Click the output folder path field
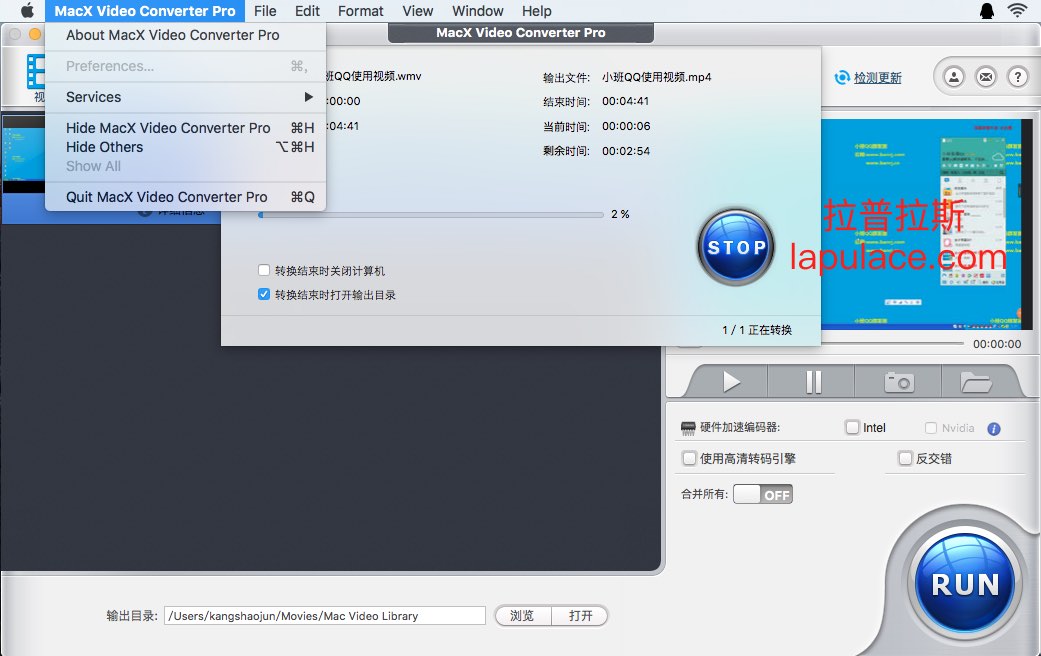 [x=325, y=615]
